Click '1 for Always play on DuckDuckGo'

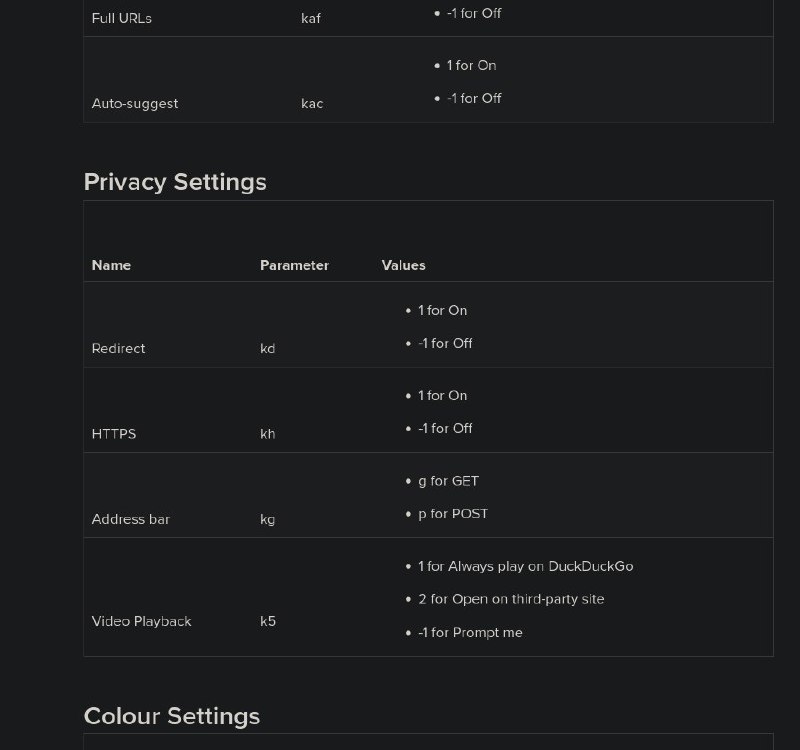[525, 567]
